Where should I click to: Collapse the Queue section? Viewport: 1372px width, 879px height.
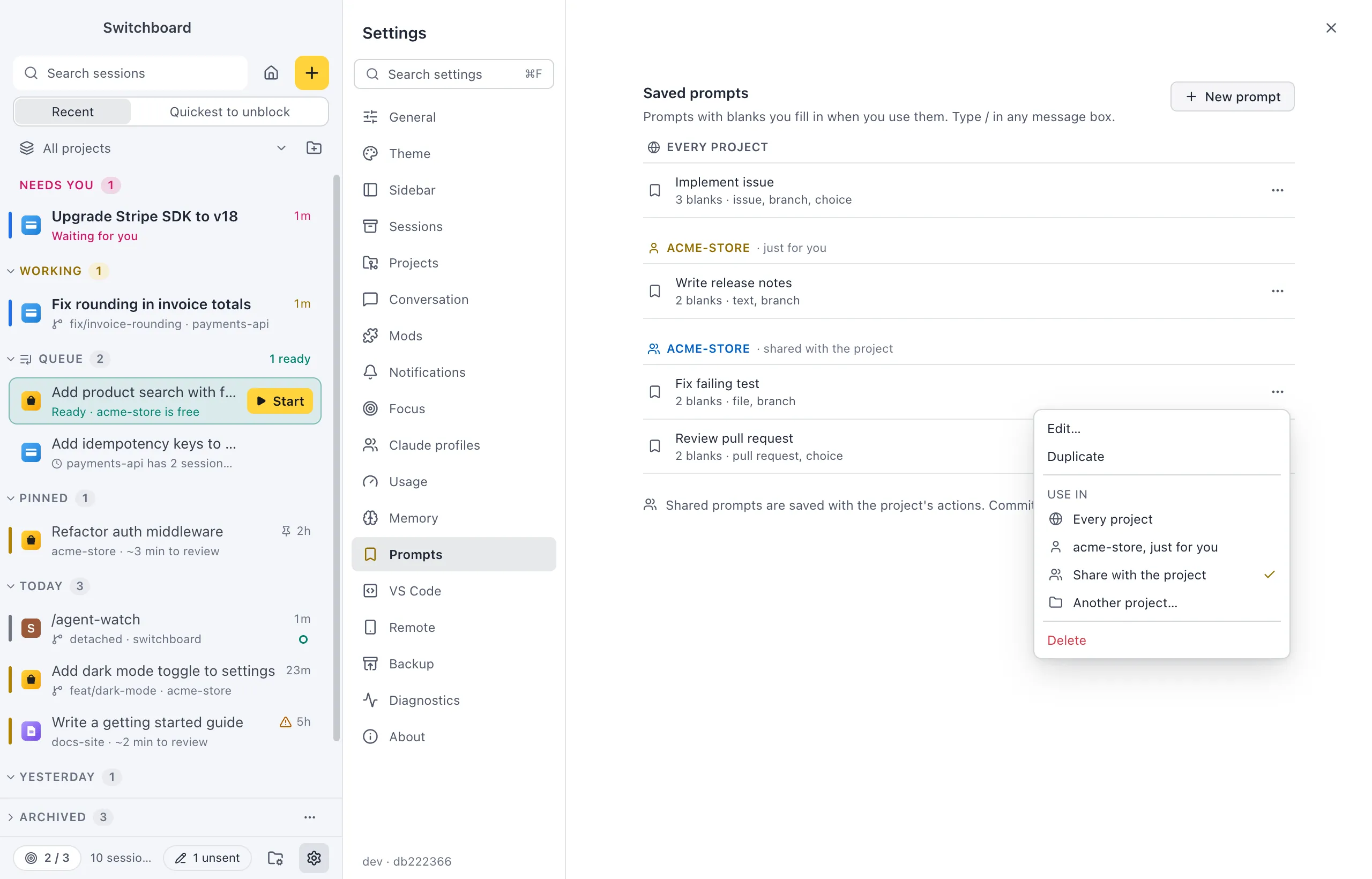coord(11,359)
